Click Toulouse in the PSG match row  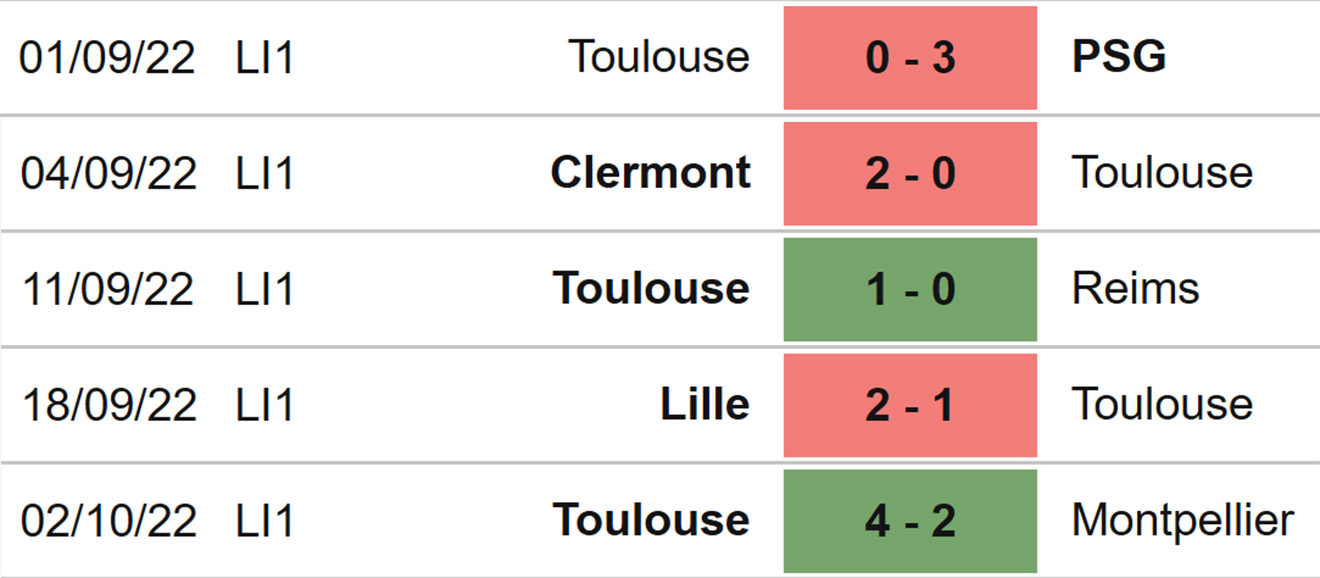(x=659, y=57)
